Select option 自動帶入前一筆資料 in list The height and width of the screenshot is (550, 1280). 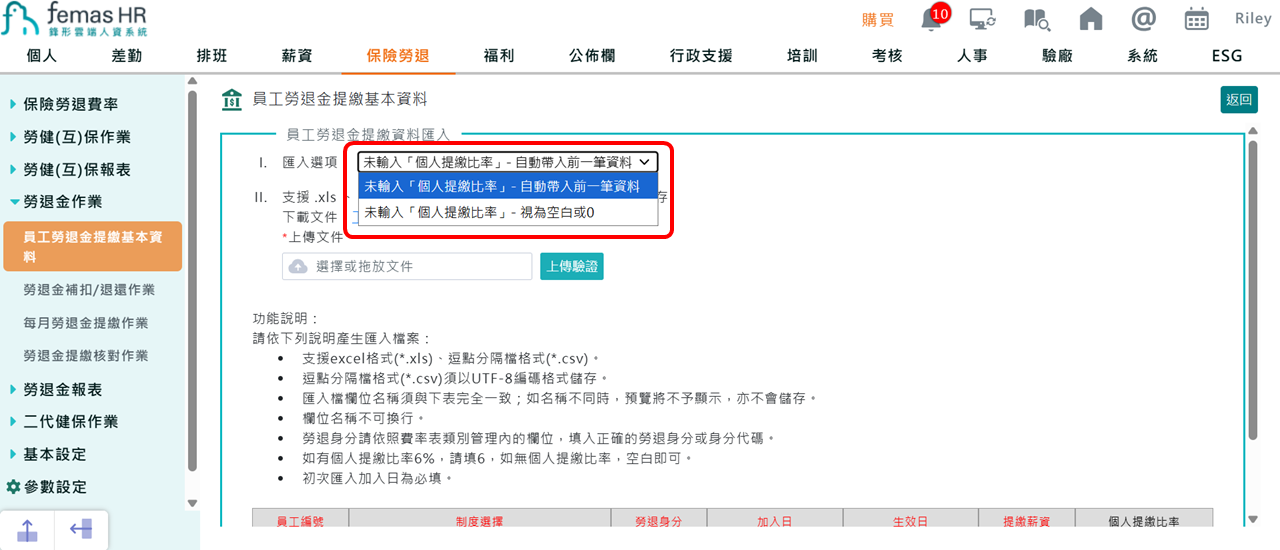click(509, 186)
